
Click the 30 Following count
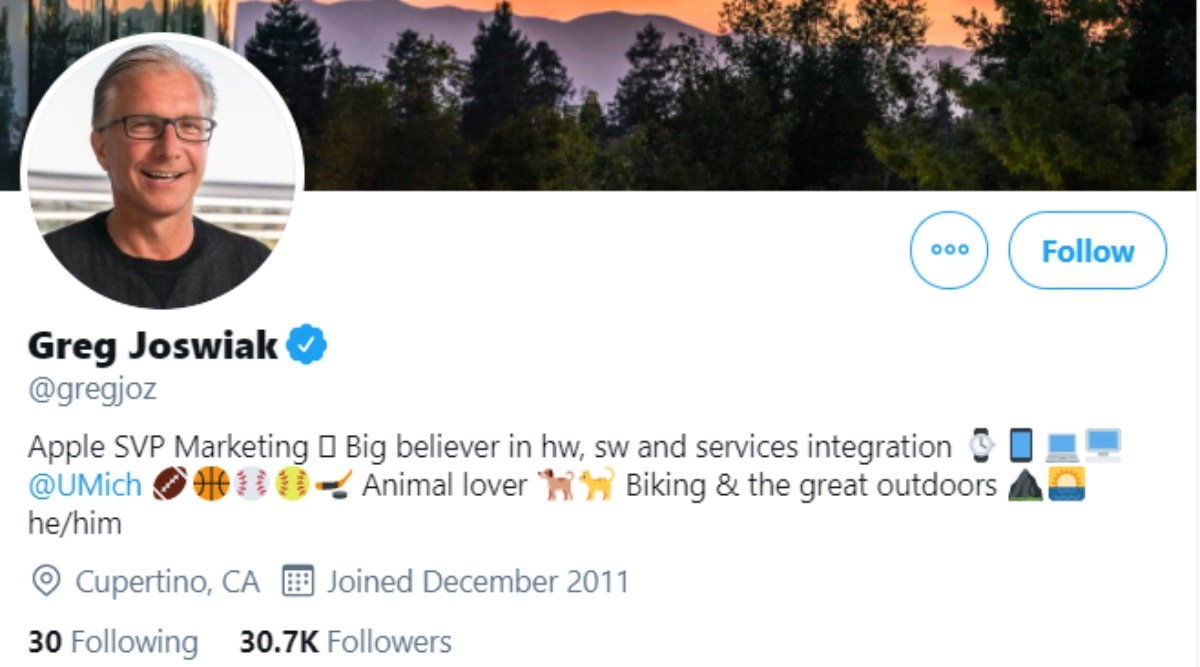(112, 641)
